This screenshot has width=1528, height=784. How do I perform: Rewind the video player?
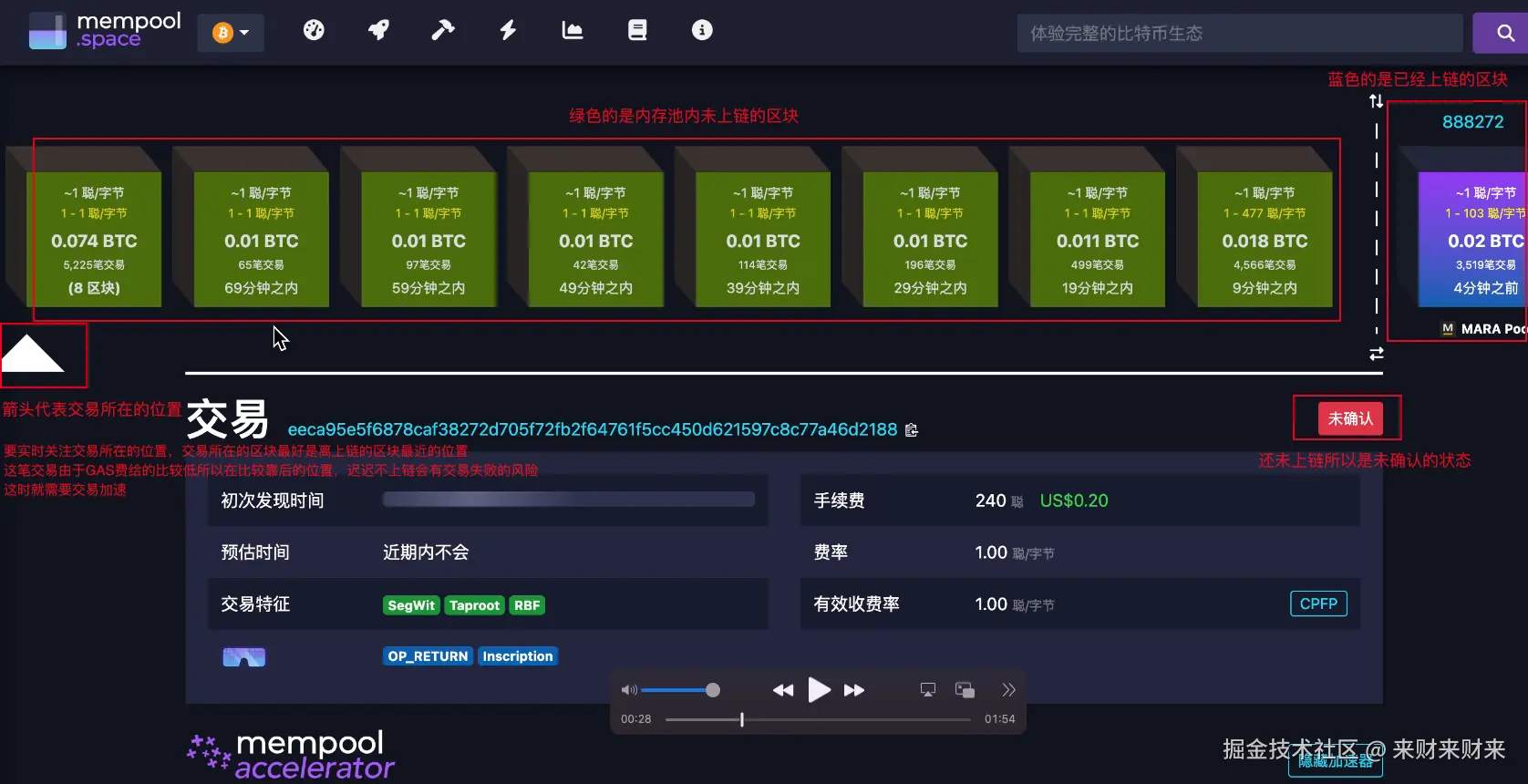[783, 690]
